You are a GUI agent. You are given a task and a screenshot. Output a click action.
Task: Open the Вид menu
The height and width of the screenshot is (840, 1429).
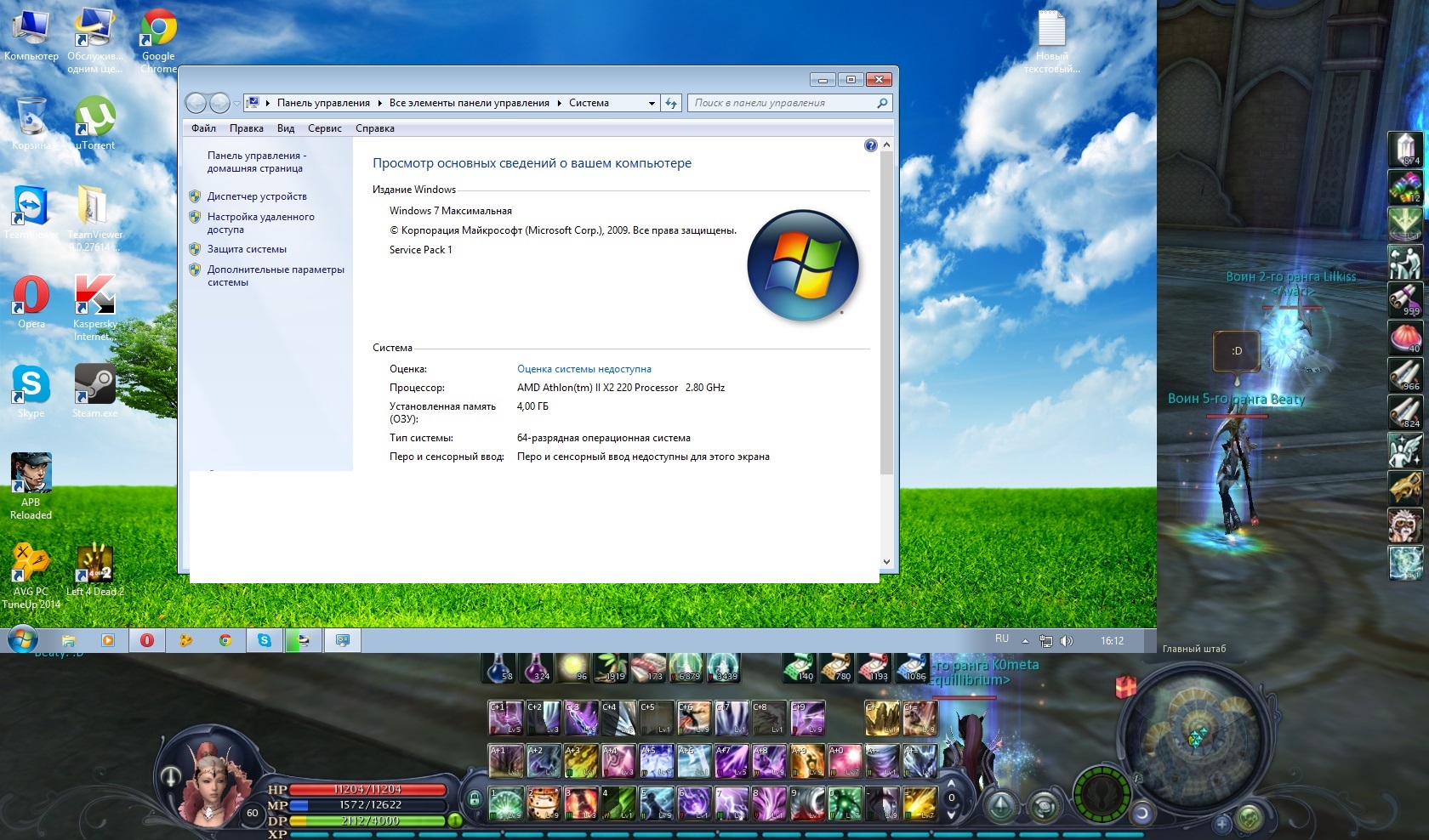click(x=286, y=128)
